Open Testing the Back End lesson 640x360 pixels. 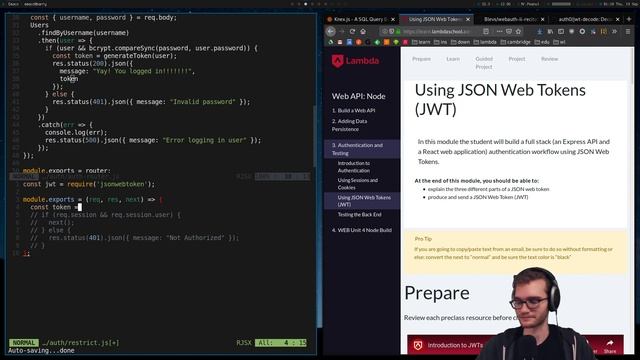[359, 215]
